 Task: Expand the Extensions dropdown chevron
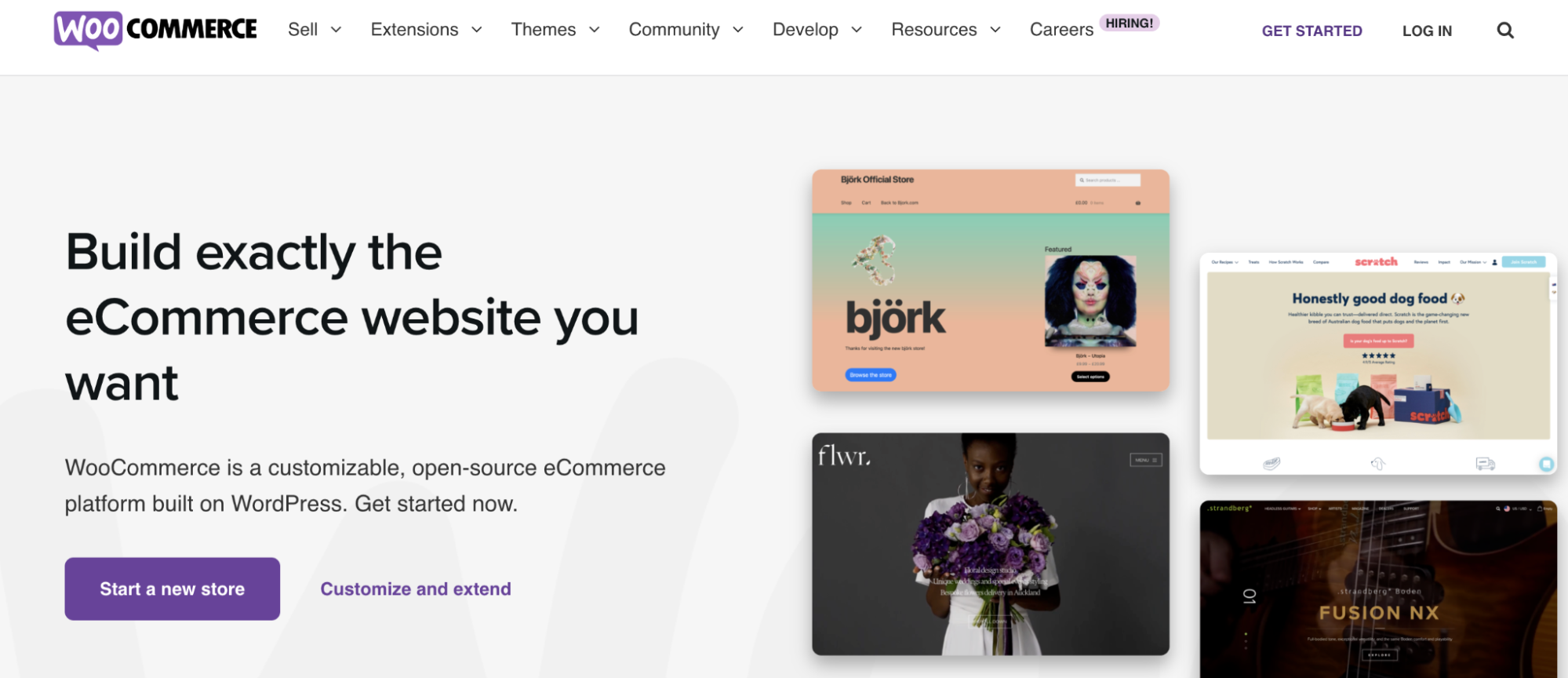point(476,30)
